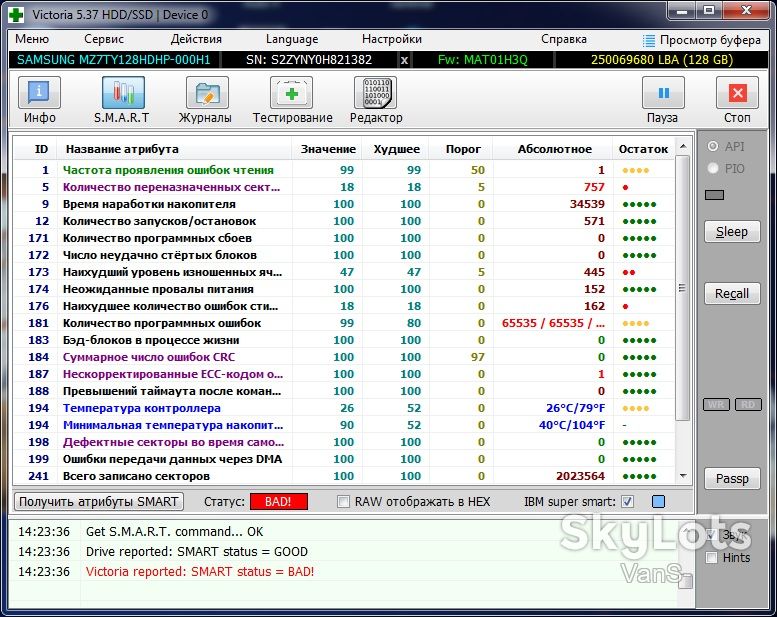Select row Температура контроллера
This screenshot has height=617, width=777.
click(x=344, y=408)
